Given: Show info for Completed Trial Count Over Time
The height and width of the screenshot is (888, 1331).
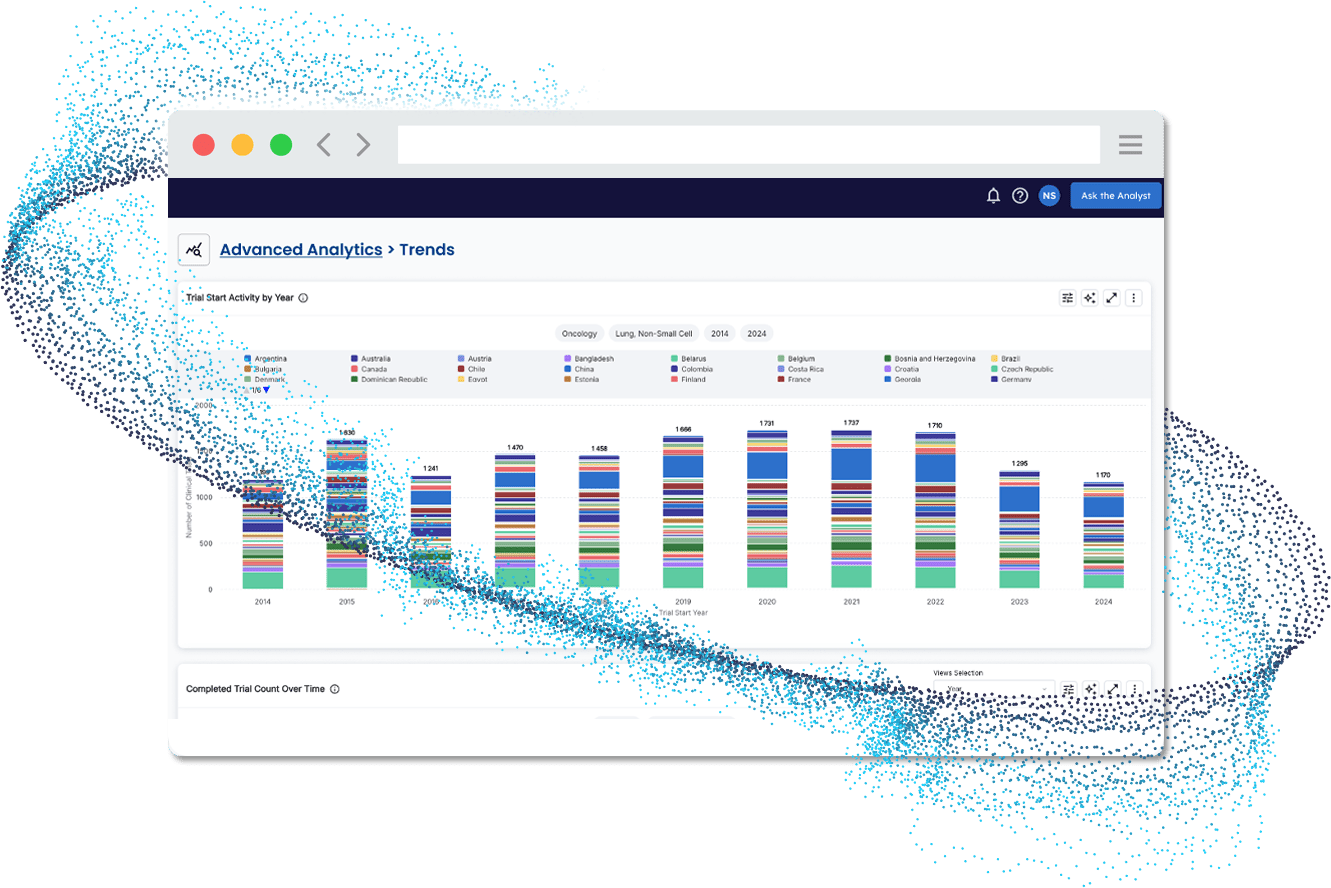Looking at the screenshot, I should [334, 689].
